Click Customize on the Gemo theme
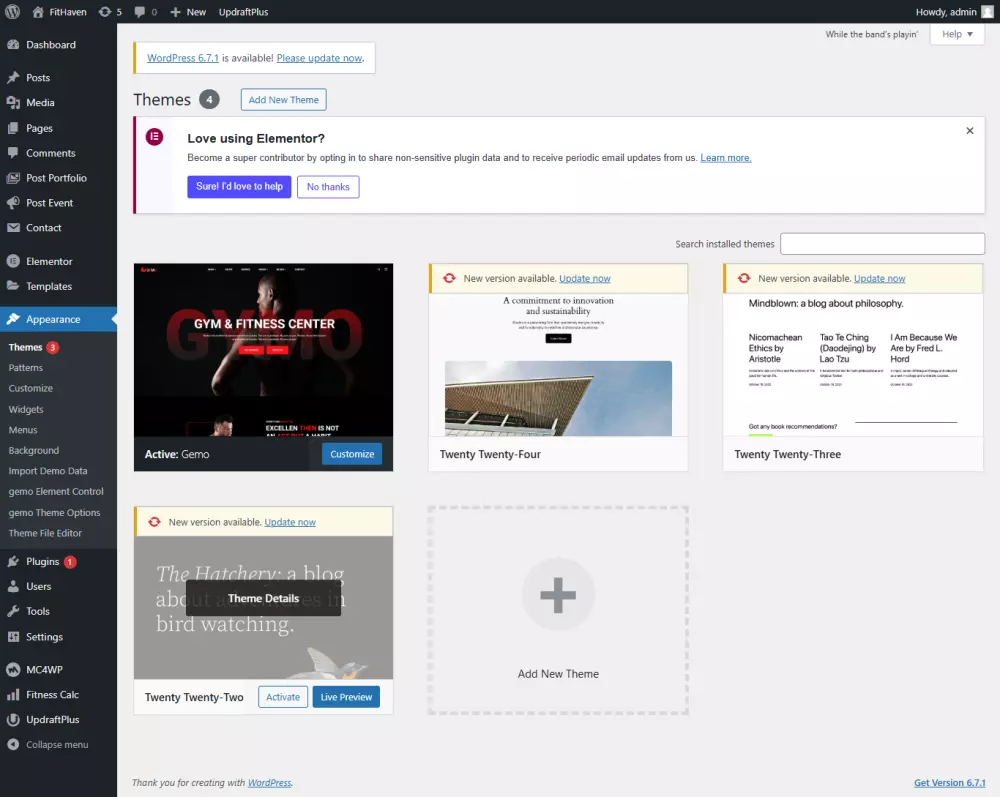Image resolution: width=1000 pixels, height=797 pixels. coord(352,454)
